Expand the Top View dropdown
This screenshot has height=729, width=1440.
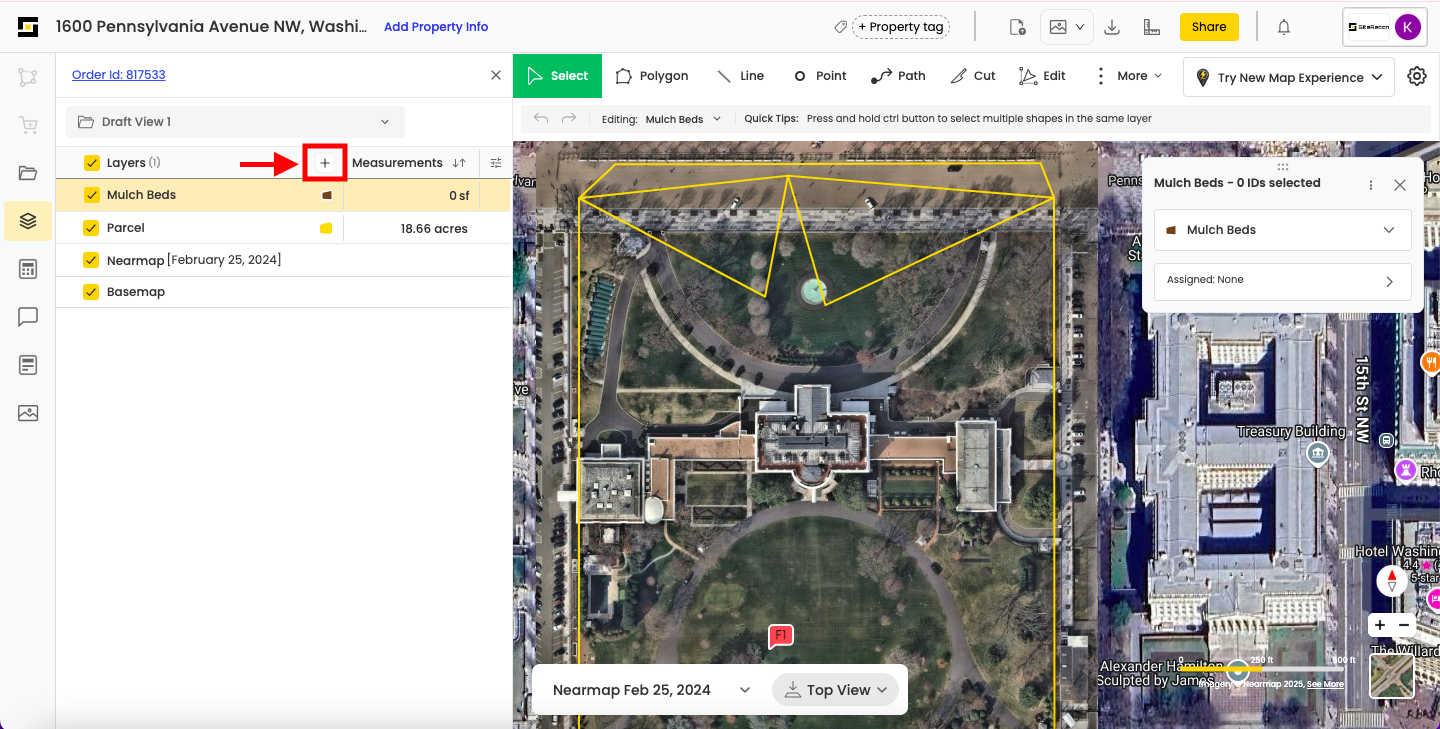tap(836, 690)
